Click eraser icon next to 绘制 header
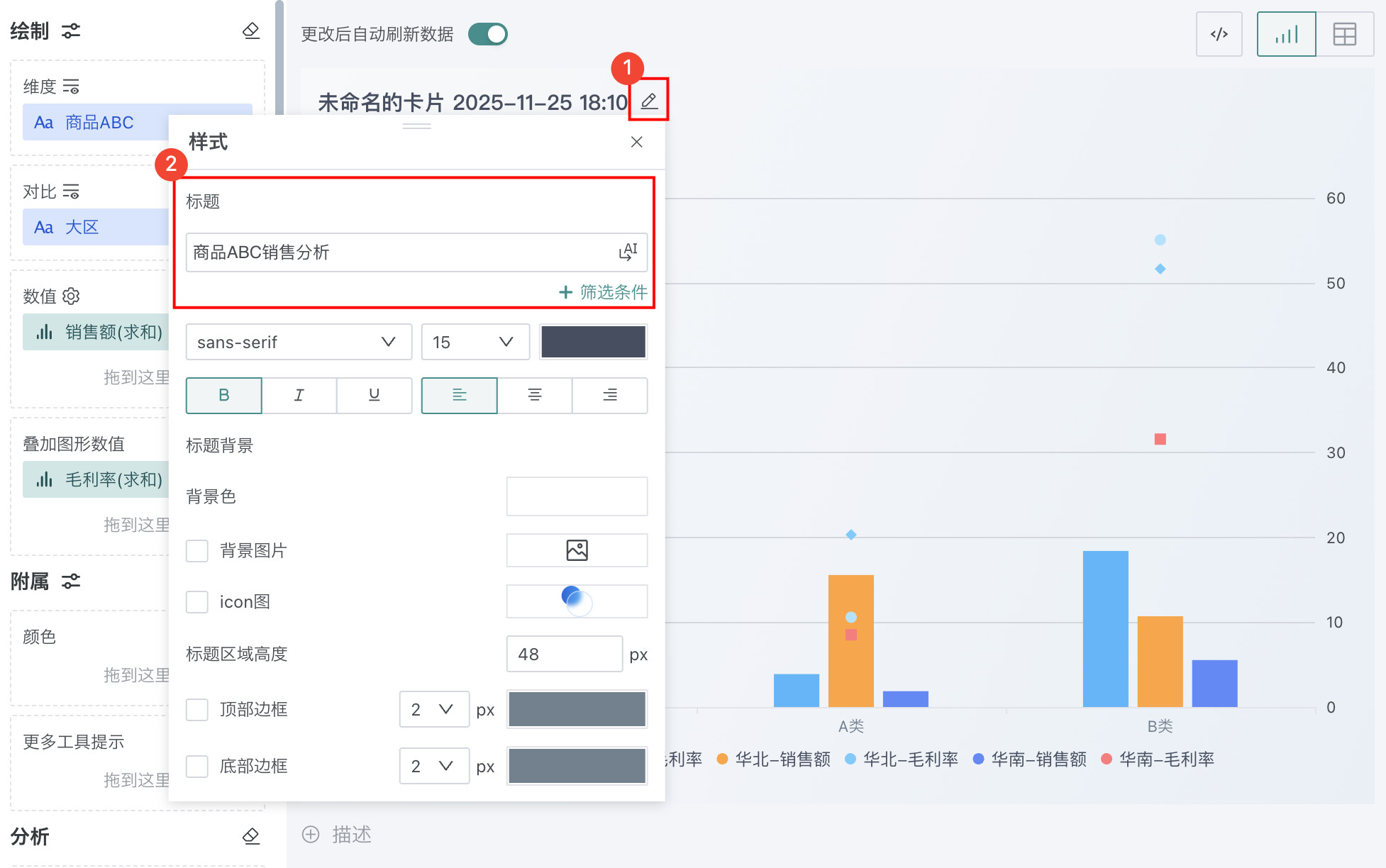Viewport: 1386px width, 868px height. pos(251,31)
